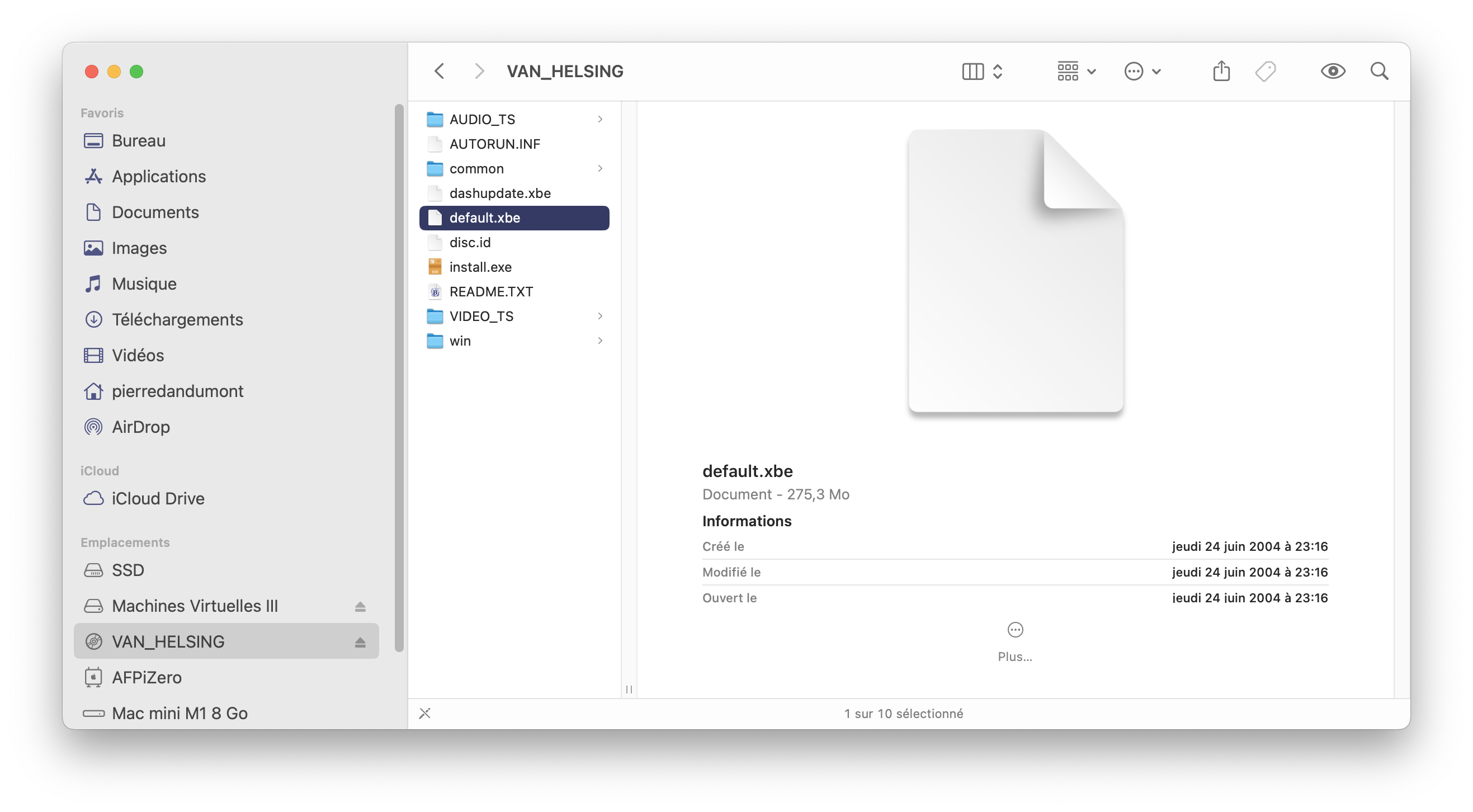This screenshot has width=1473, height=812.
Task: Open the group-by grid dropdown
Action: [1076, 72]
